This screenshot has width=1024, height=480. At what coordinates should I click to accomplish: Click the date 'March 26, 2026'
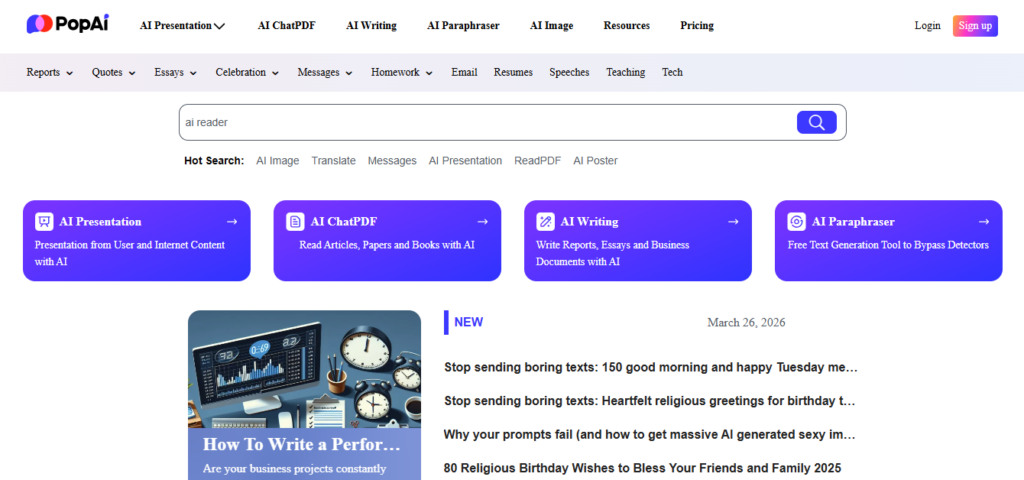(x=746, y=323)
